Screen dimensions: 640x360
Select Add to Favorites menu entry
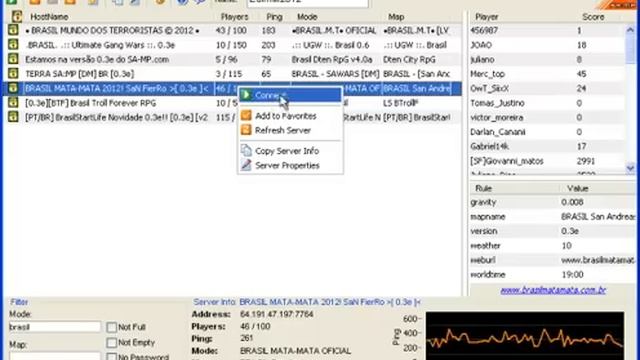coord(290,116)
